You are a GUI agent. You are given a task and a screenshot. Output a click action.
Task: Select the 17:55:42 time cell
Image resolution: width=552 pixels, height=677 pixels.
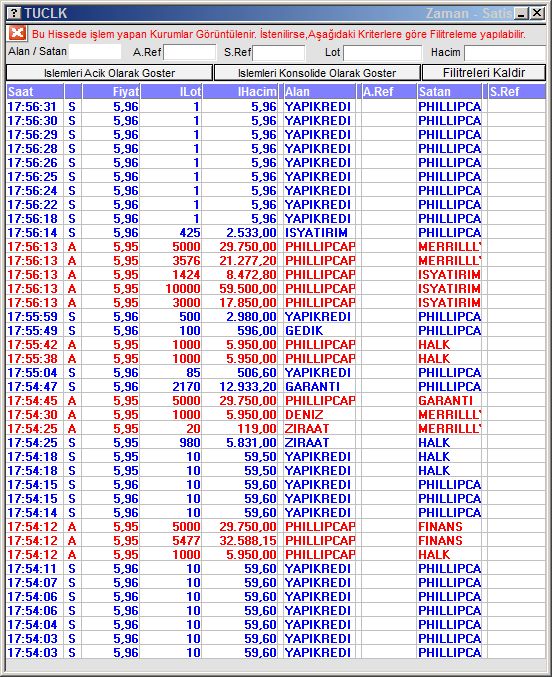tap(32, 345)
